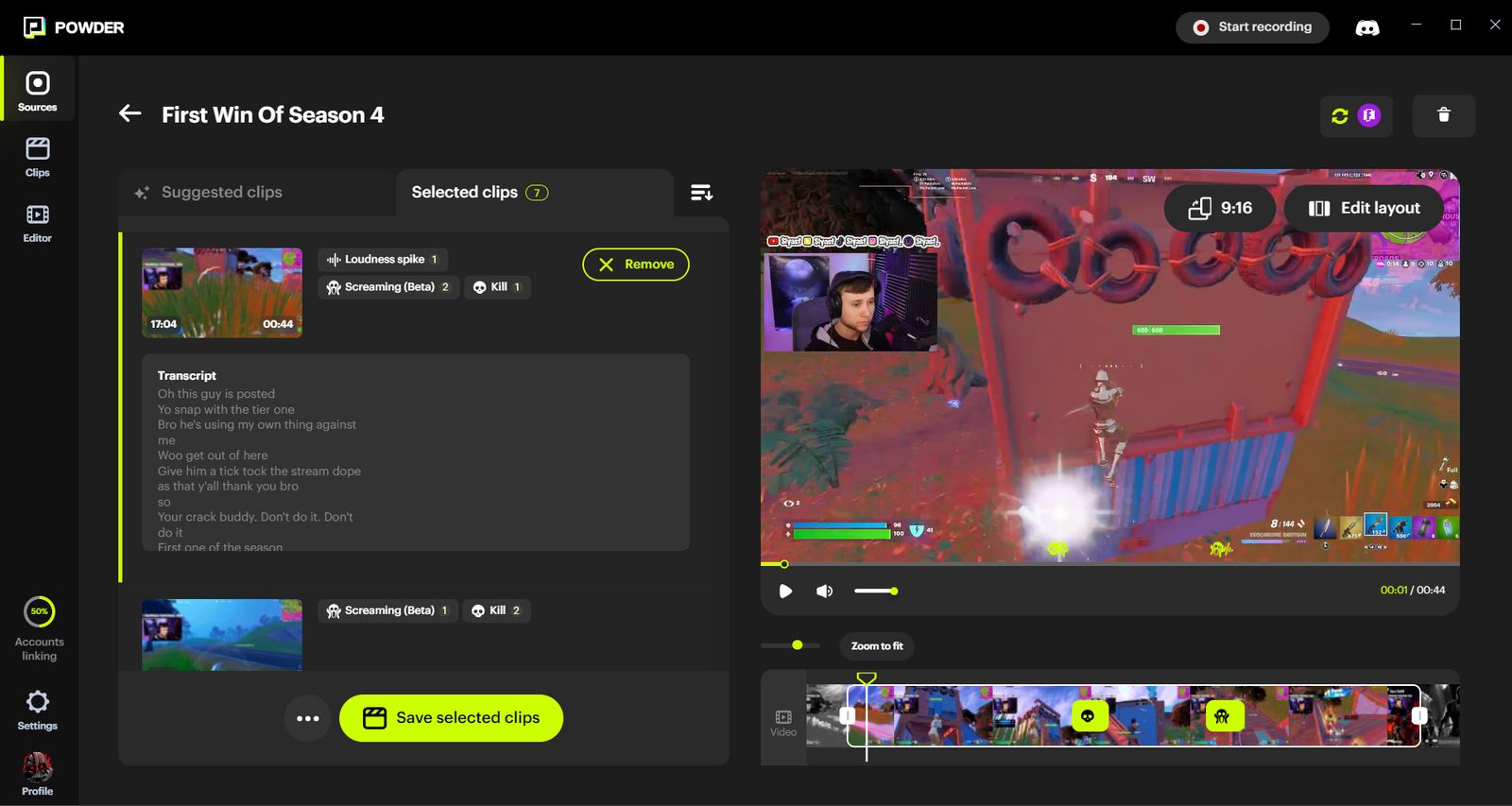1512x806 pixels.
Task: Open the 9:16 aspect ratio selector
Action: coord(1219,208)
